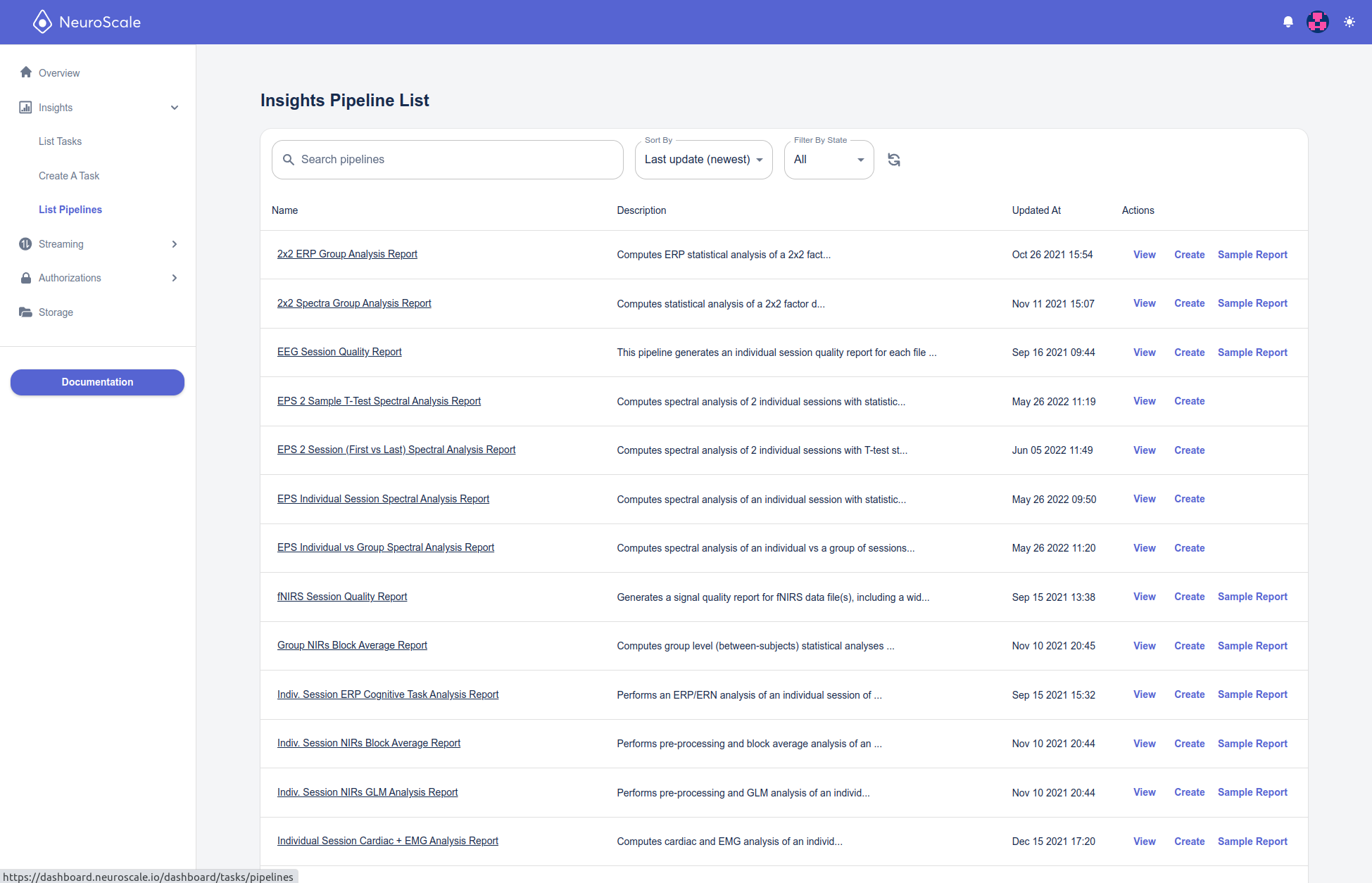Click the search magnifier icon
This screenshot has width=1372, height=883.
point(289,160)
